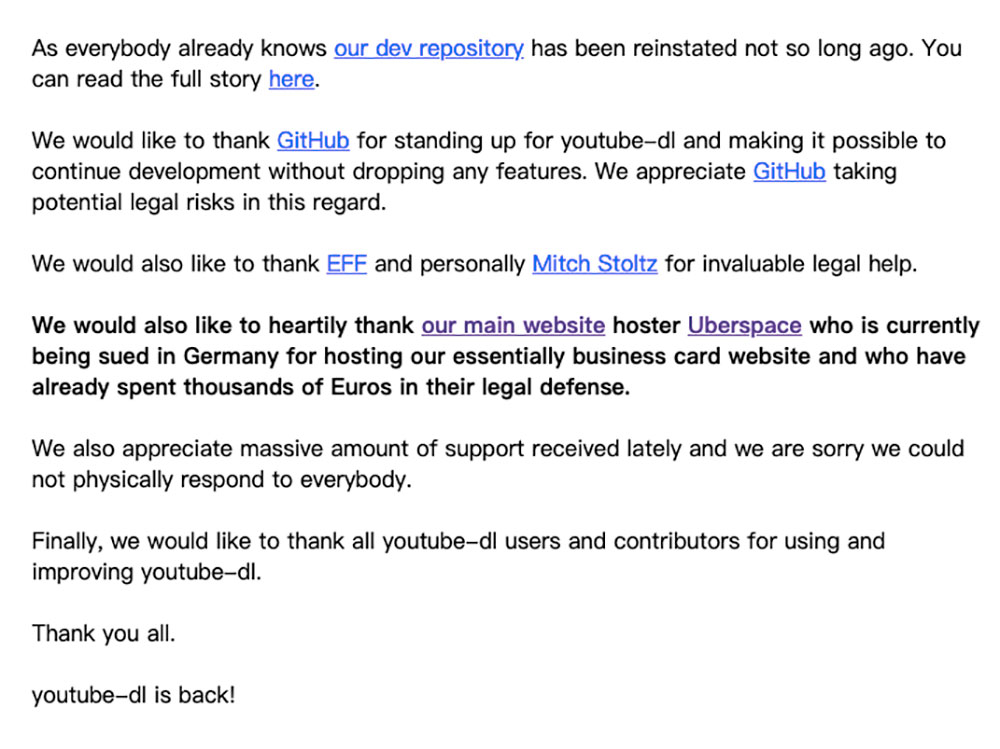The height and width of the screenshot is (749, 1000).
Task: Follow the 'here' full story link
Action: point(291,79)
